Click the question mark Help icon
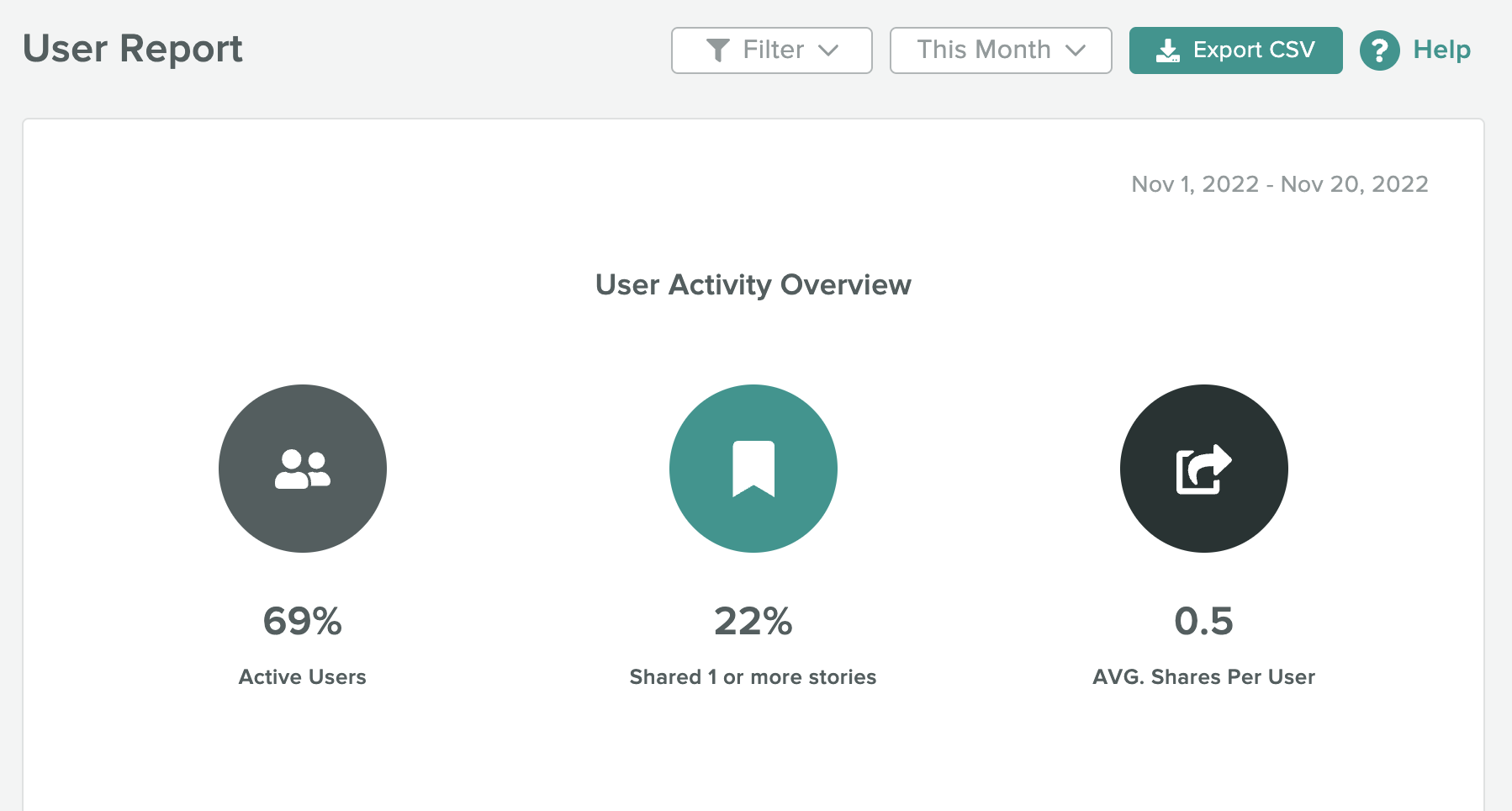 click(x=1379, y=50)
